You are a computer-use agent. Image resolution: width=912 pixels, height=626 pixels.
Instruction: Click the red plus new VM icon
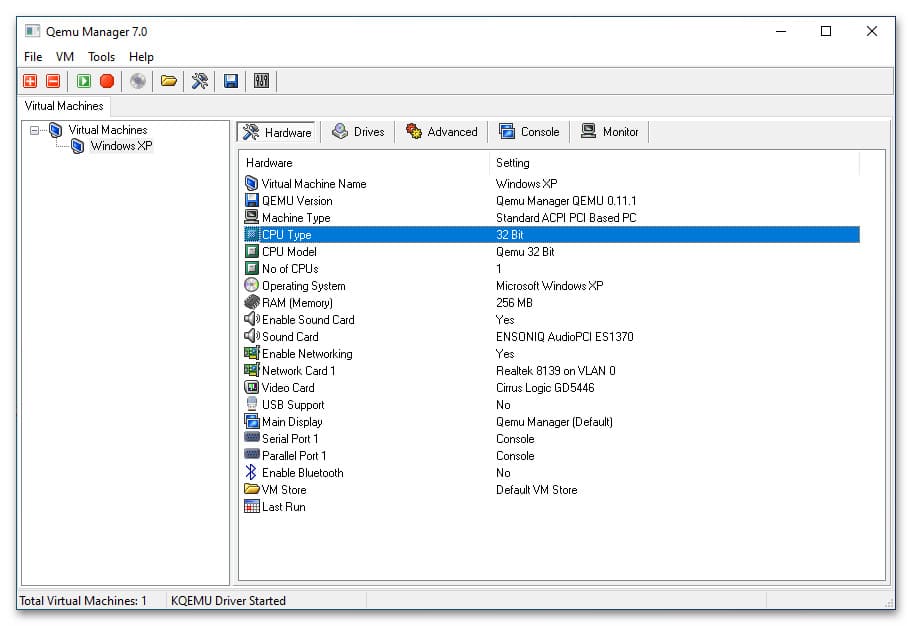[30, 81]
